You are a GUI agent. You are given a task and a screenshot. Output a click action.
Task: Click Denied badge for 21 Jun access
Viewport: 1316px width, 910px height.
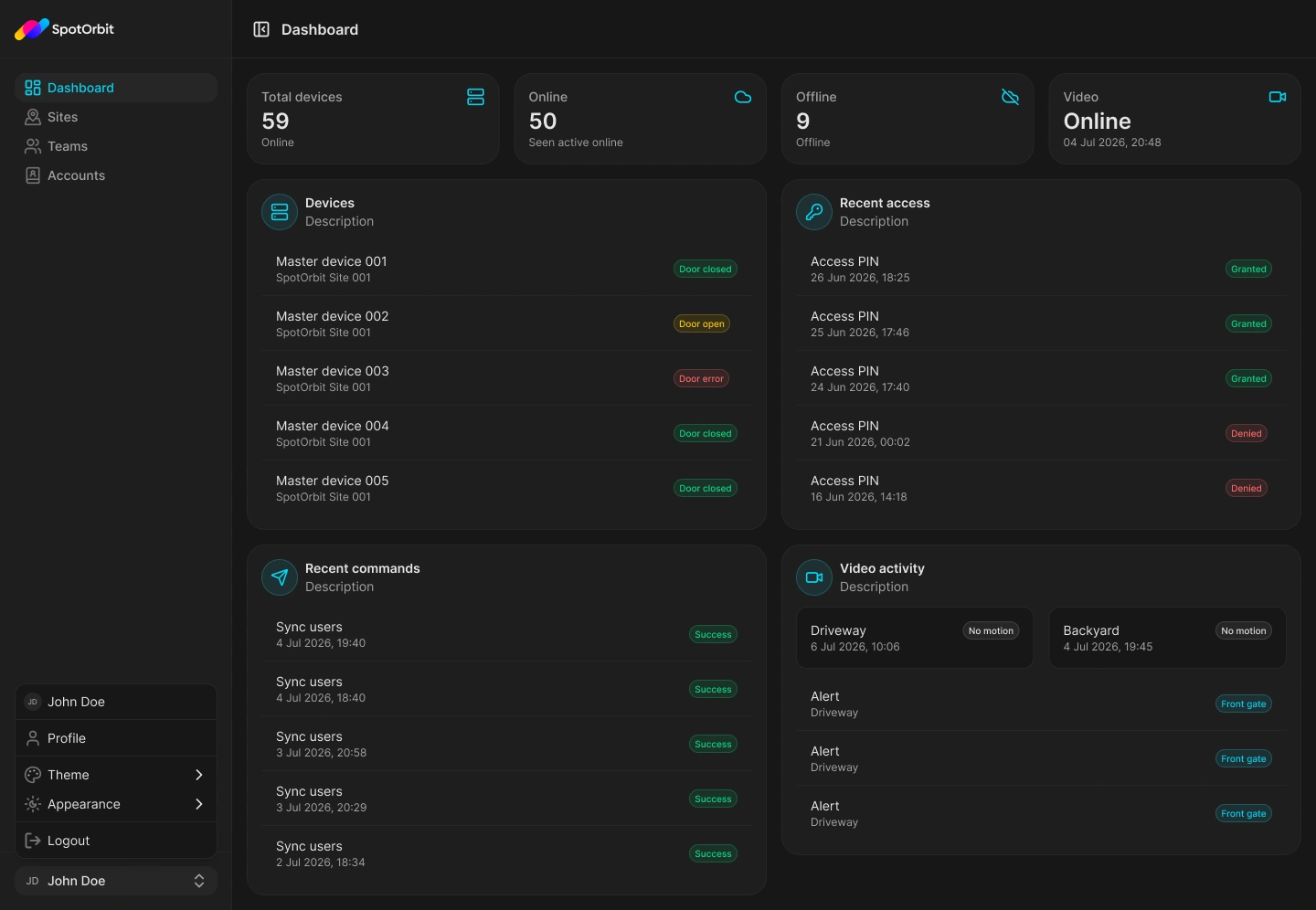pyautogui.click(x=1247, y=433)
